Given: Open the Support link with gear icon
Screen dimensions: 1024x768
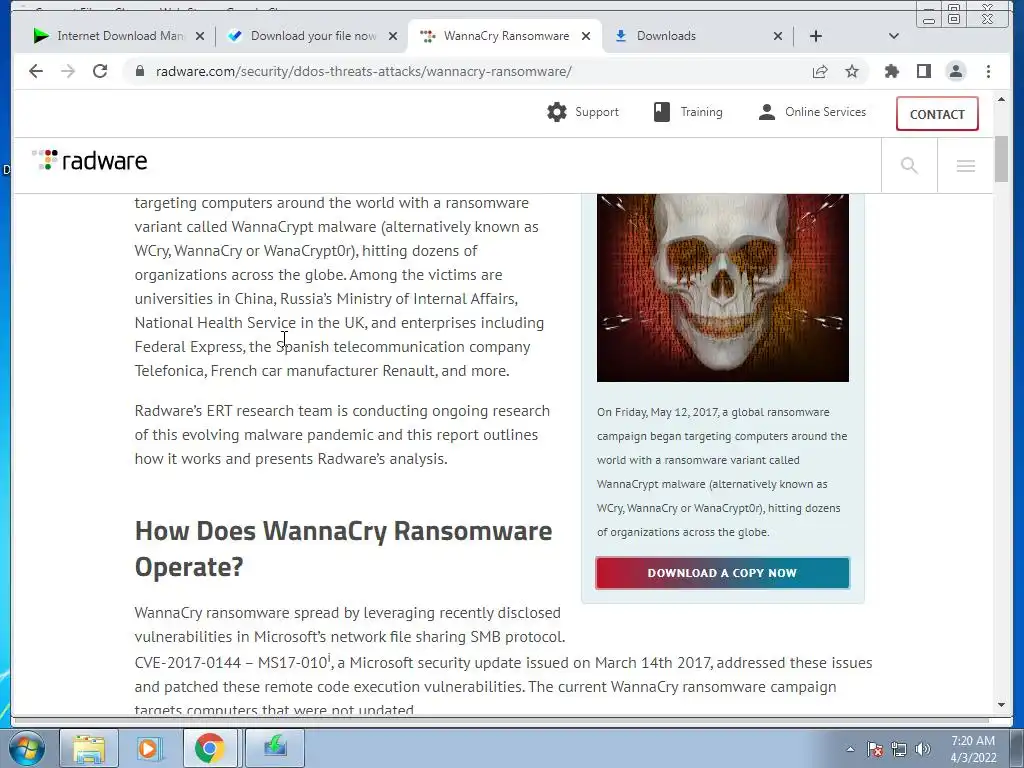Looking at the screenshot, I should [x=583, y=112].
